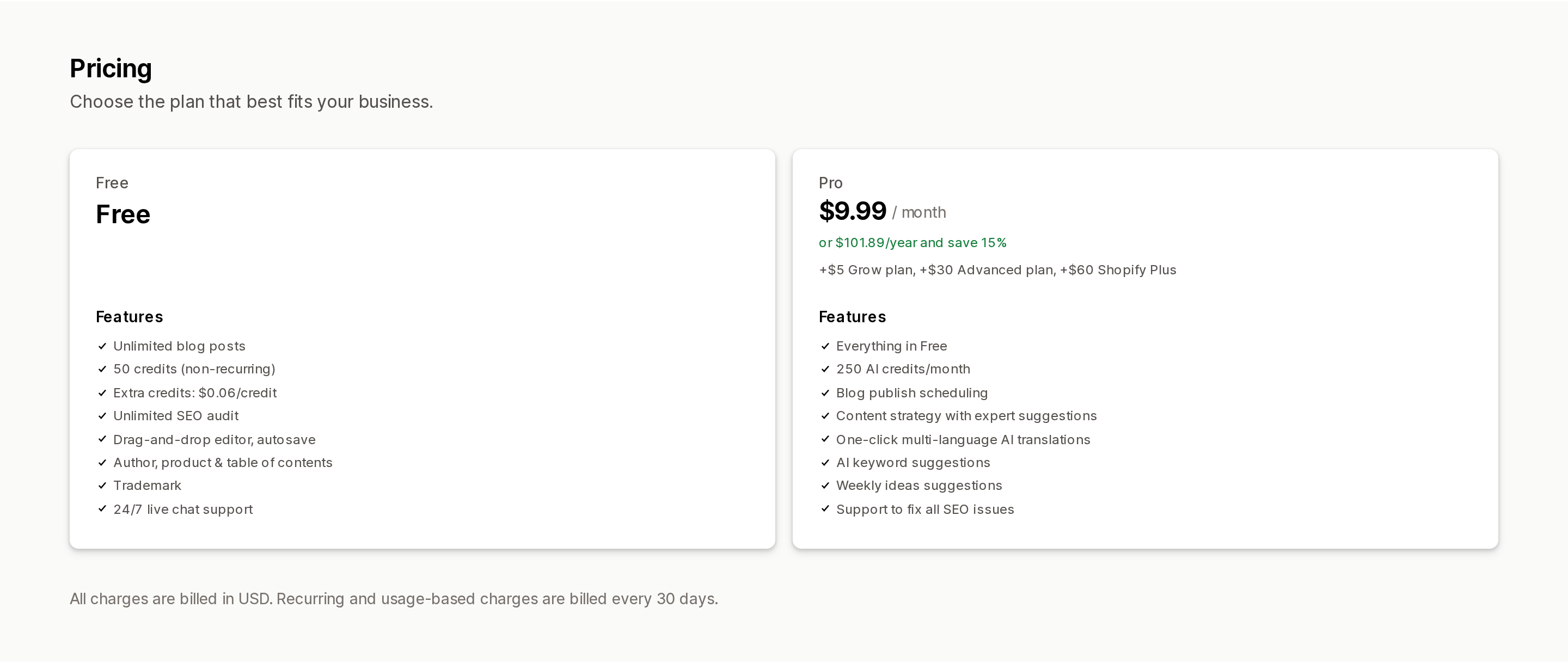Click the green $101.89/year save 15% text
Viewport: 1568px width, 663px height.
tap(912, 243)
